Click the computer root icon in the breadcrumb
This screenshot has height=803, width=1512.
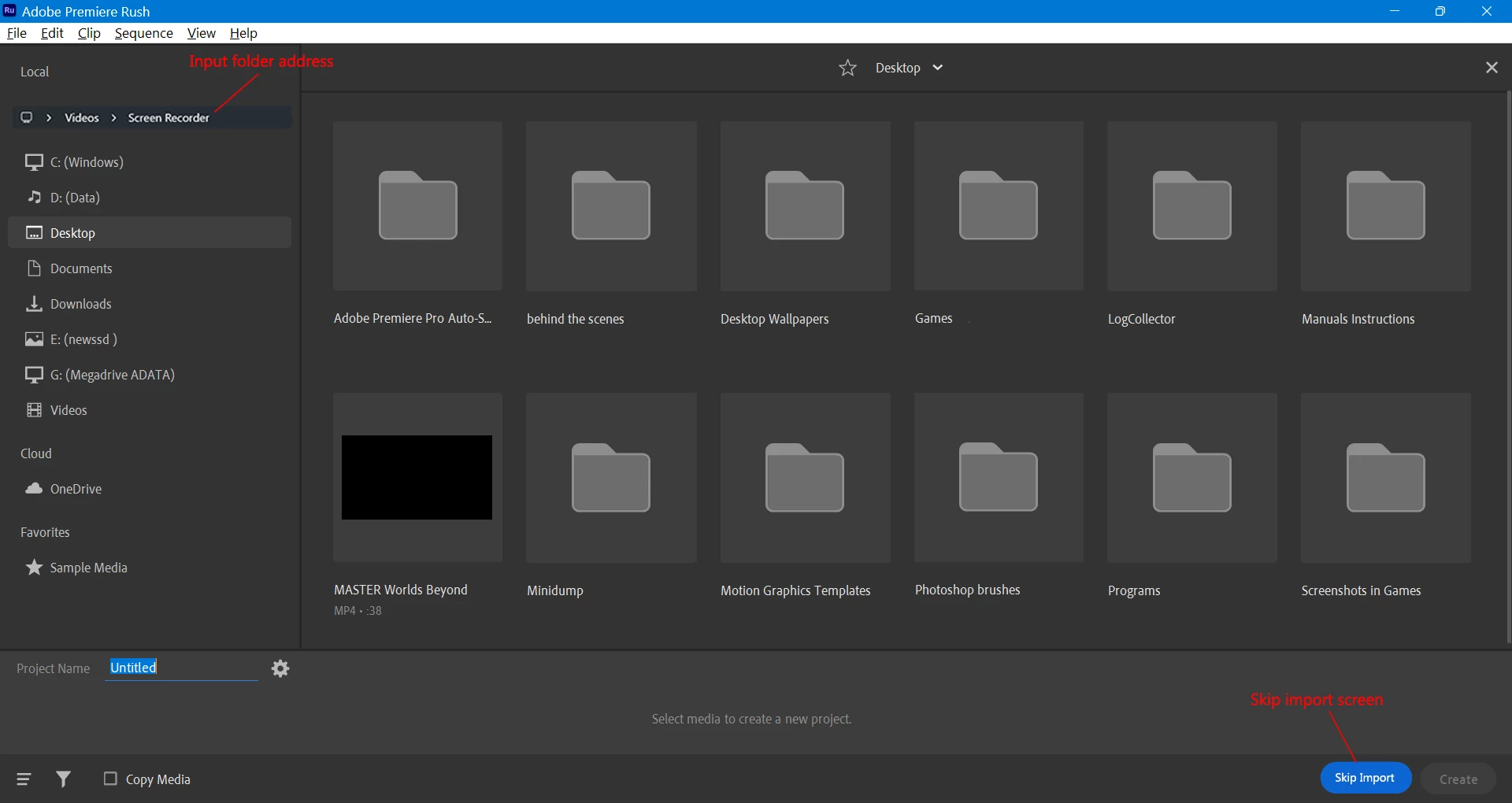tap(27, 117)
